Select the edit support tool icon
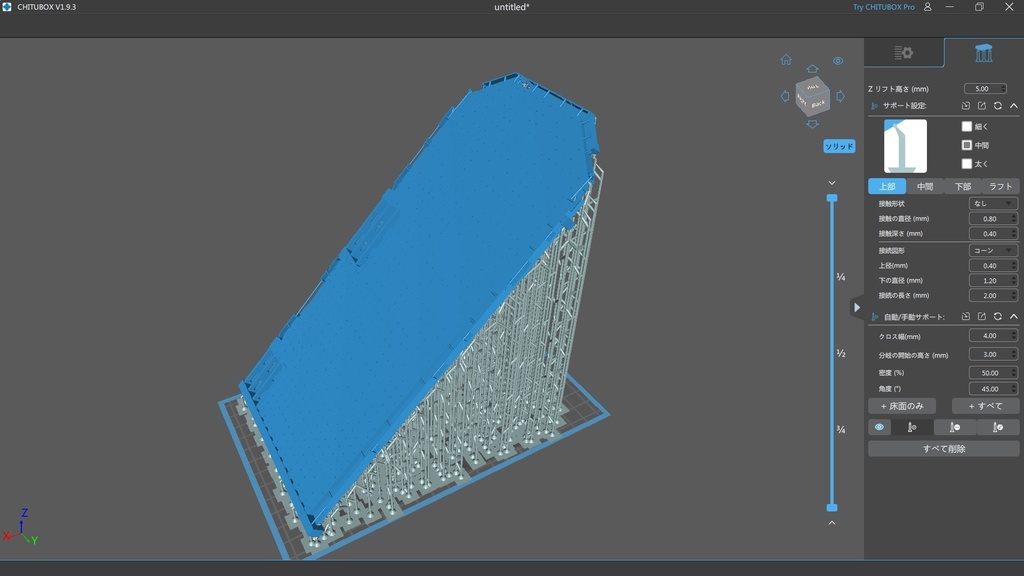Image resolution: width=1024 pixels, height=576 pixels. [x=998, y=427]
